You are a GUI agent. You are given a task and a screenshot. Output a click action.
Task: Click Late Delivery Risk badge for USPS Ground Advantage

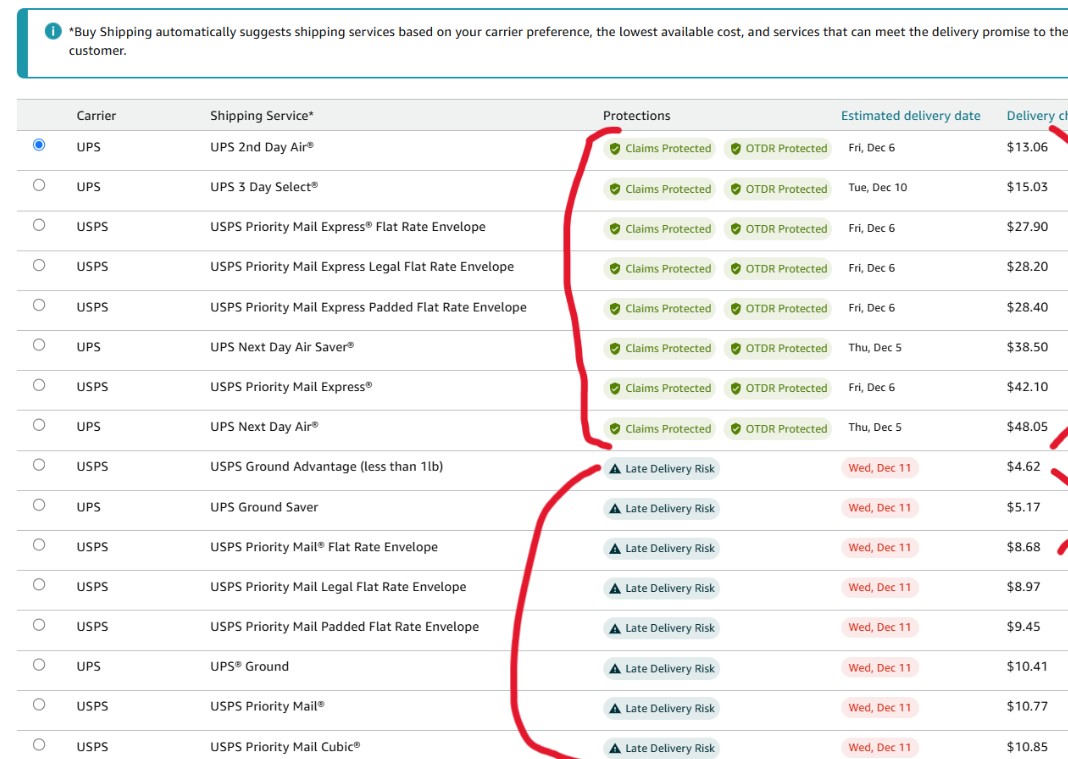(661, 469)
